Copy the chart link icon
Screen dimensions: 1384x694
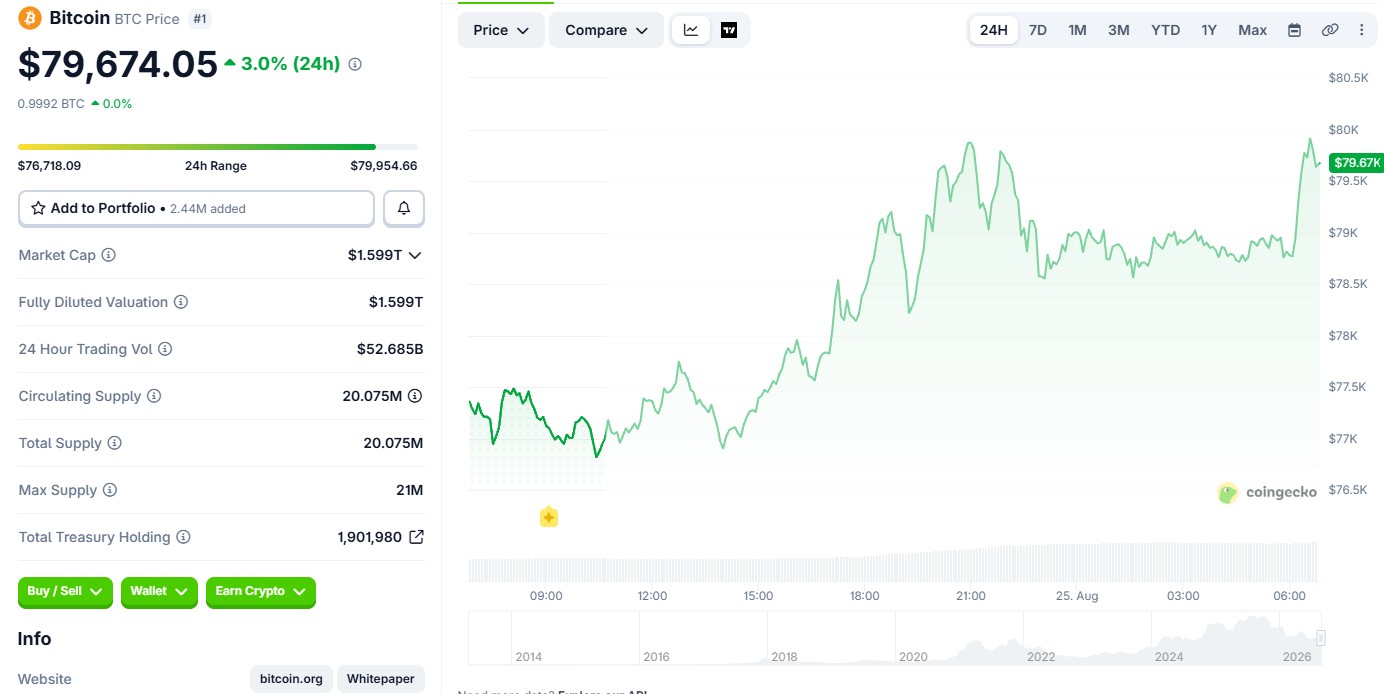1330,30
